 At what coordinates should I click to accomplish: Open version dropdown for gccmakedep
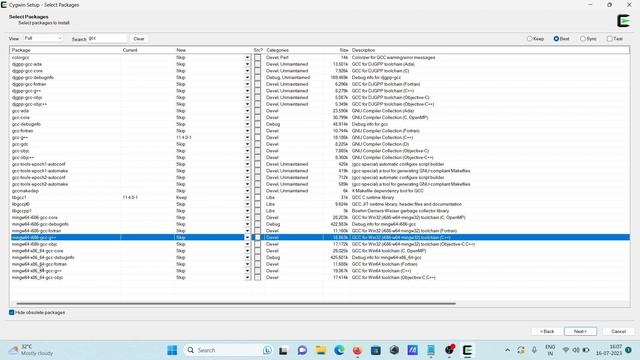tap(247, 191)
